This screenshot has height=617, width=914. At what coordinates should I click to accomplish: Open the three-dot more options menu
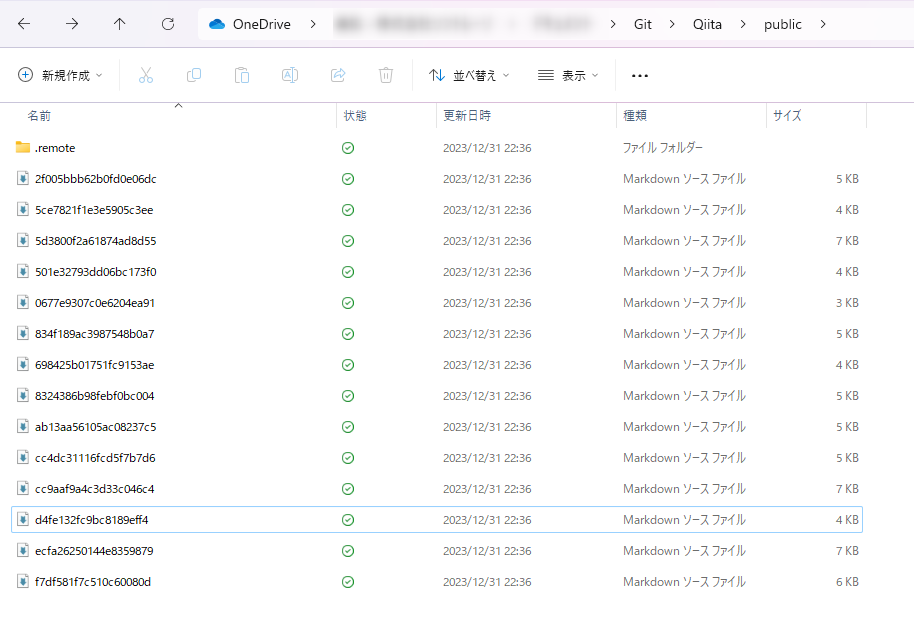pos(639,75)
